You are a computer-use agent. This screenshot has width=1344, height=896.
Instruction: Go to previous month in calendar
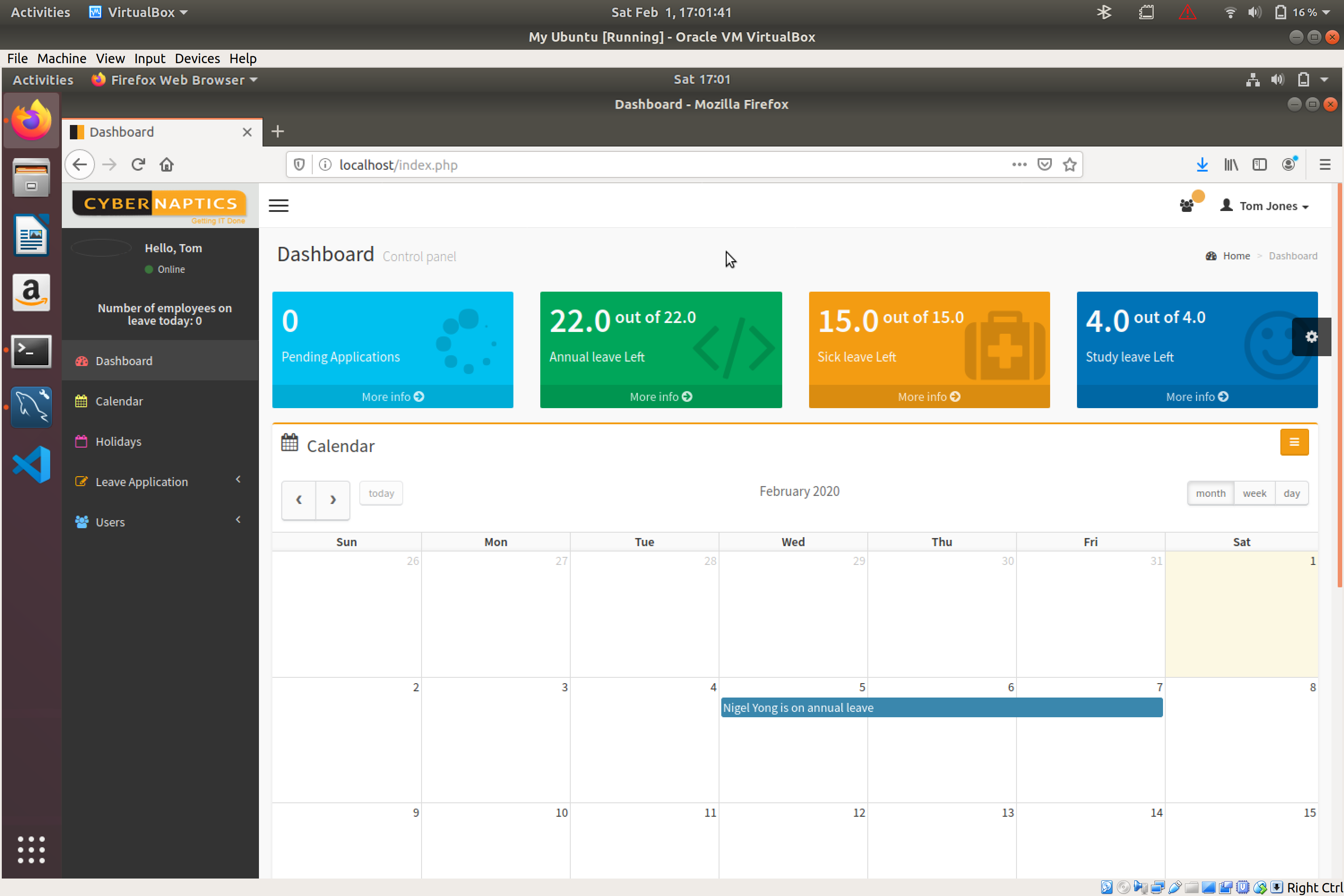coord(299,500)
